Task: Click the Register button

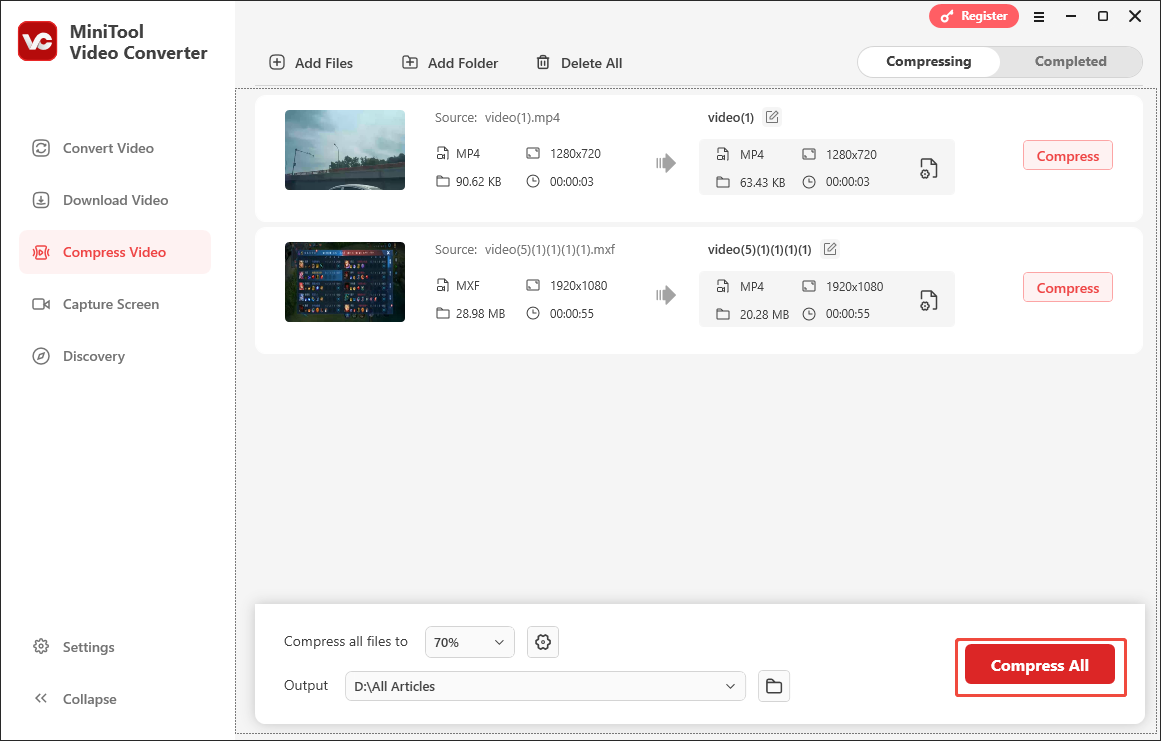Action: coord(974,16)
